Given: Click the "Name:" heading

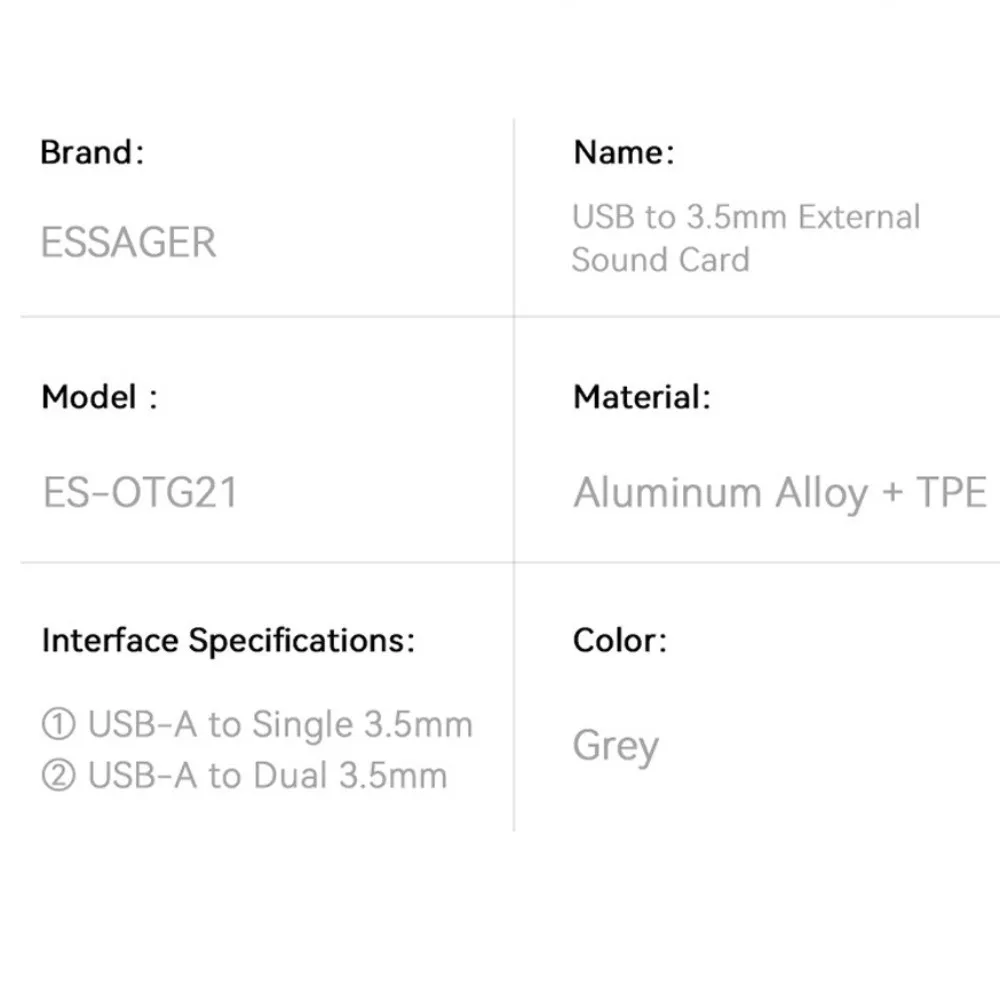Looking at the screenshot, I should [x=623, y=153].
